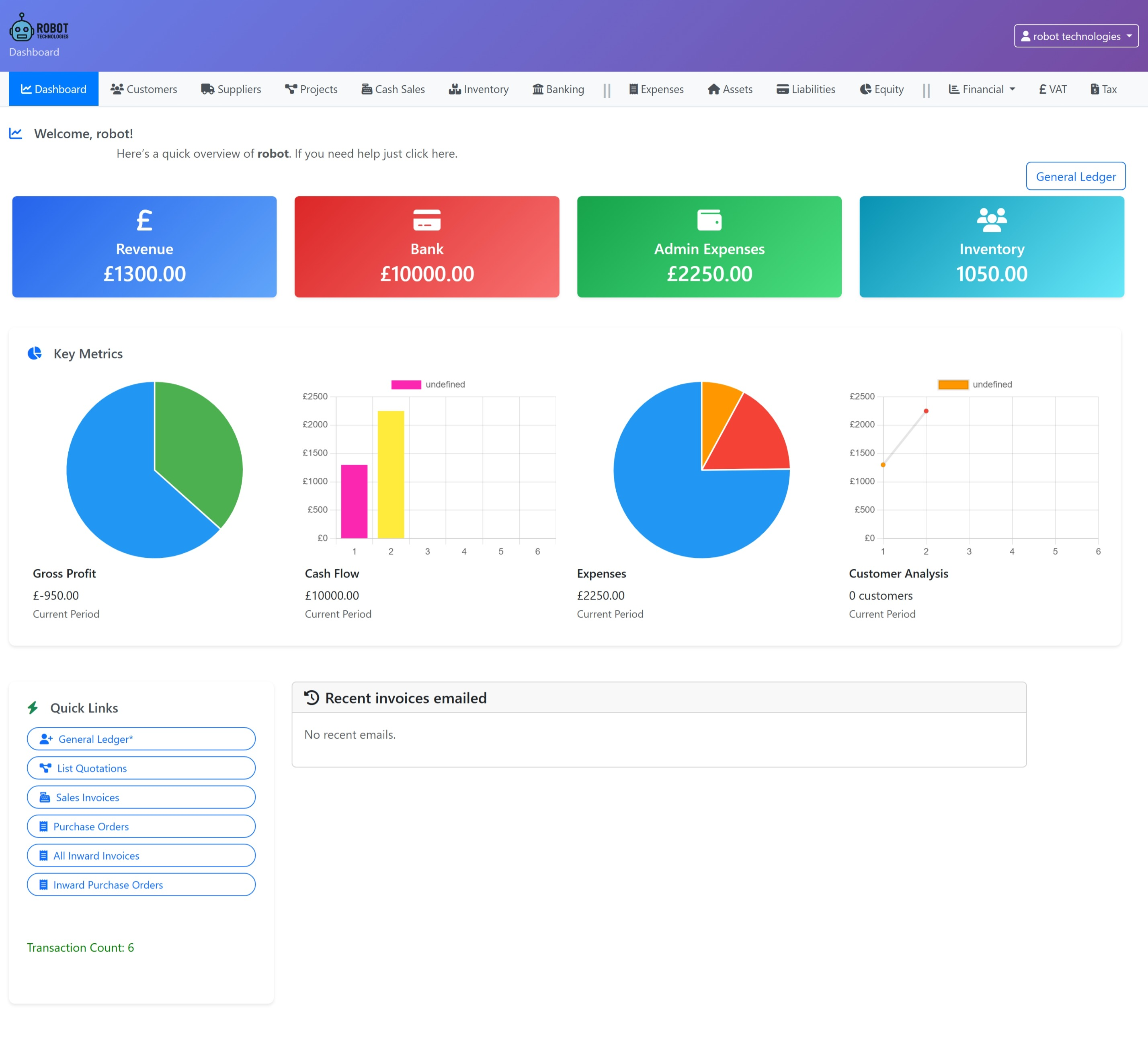Click the Equity pie chart icon

point(865,89)
